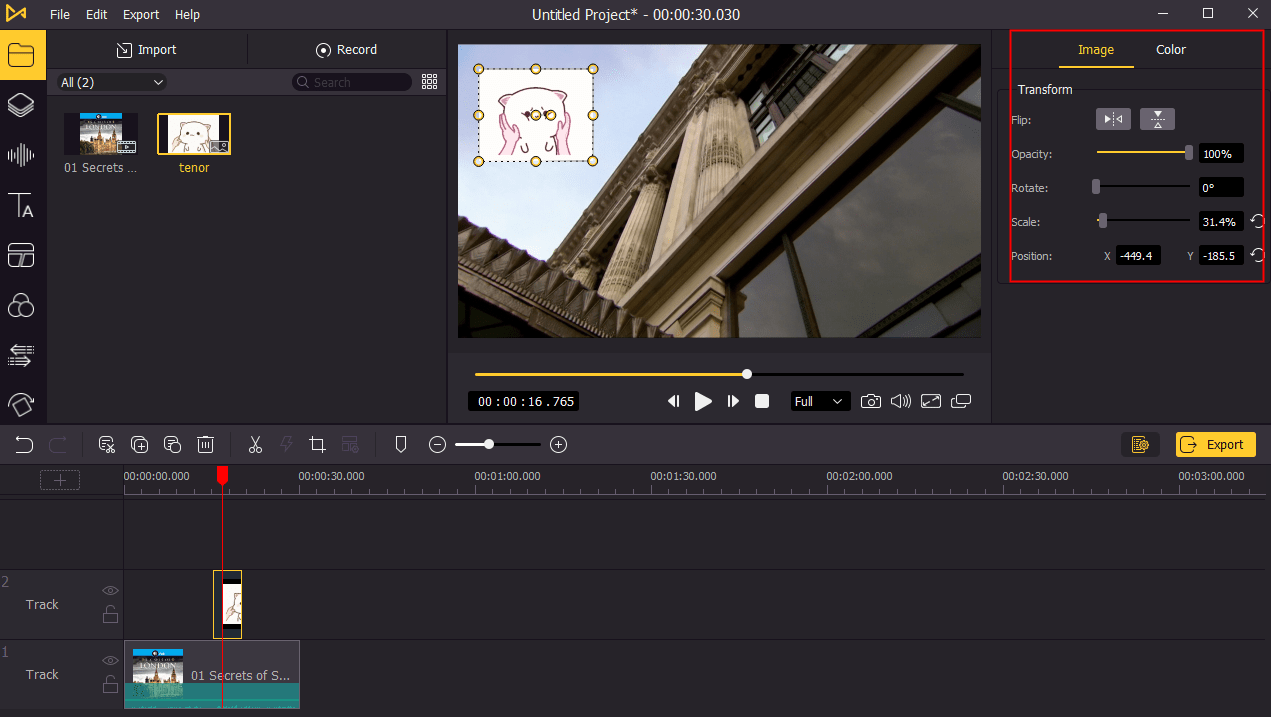
Task: Click the yellow Export button
Action: click(1215, 445)
